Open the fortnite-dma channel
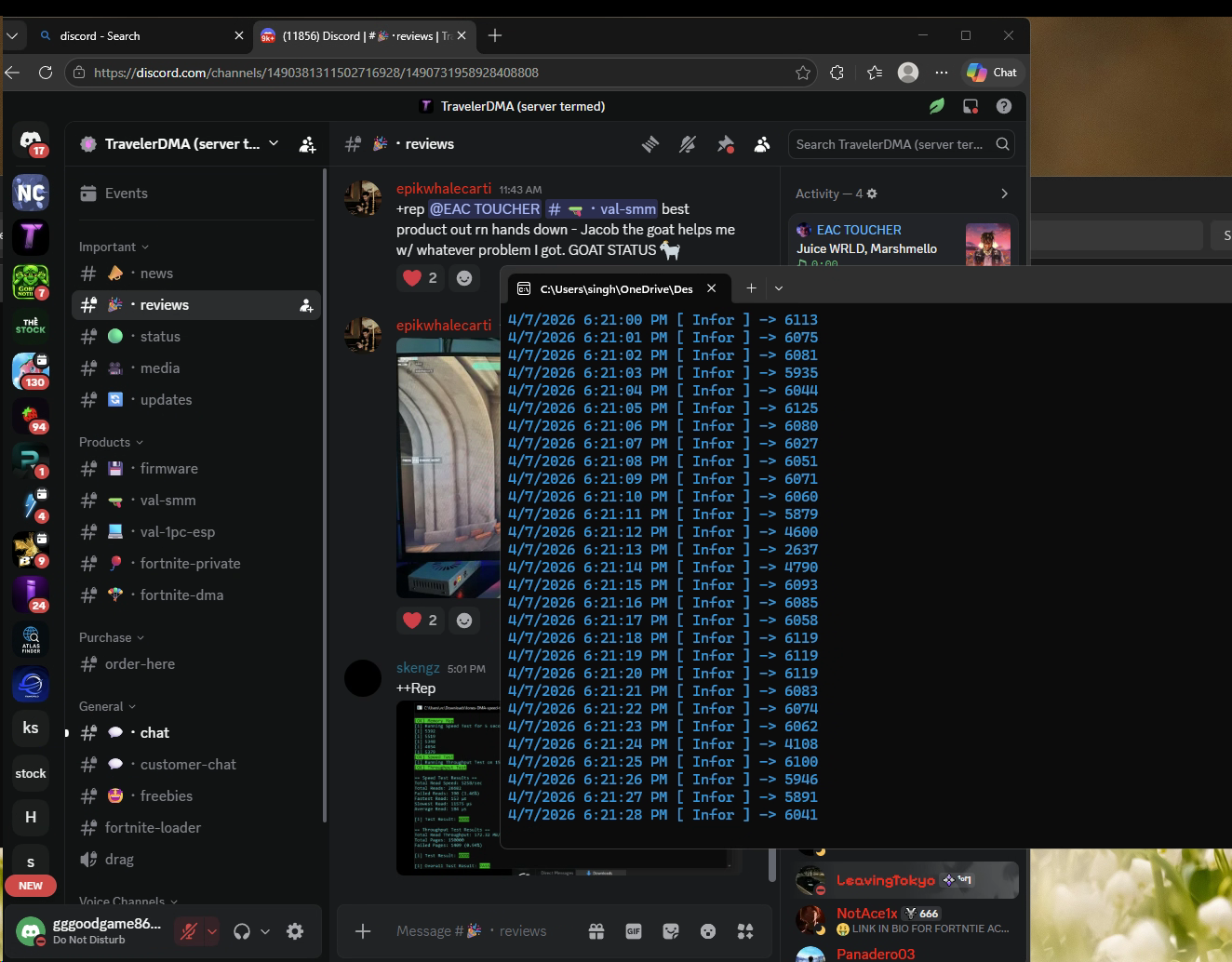This screenshot has width=1232, height=962. click(196, 595)
